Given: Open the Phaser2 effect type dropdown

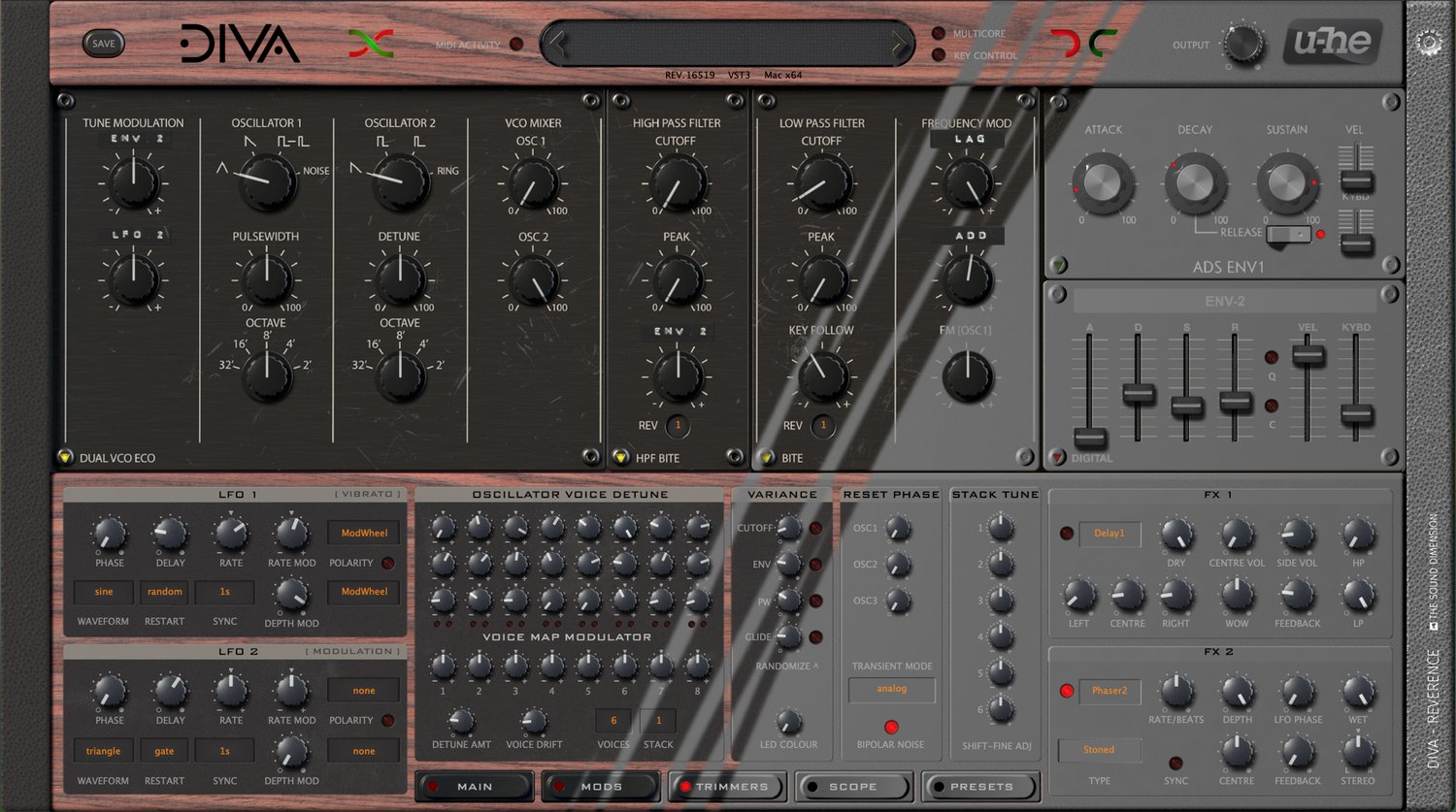Looking at the screenshot, I should pyautogui.click(x=1109, y=691).
